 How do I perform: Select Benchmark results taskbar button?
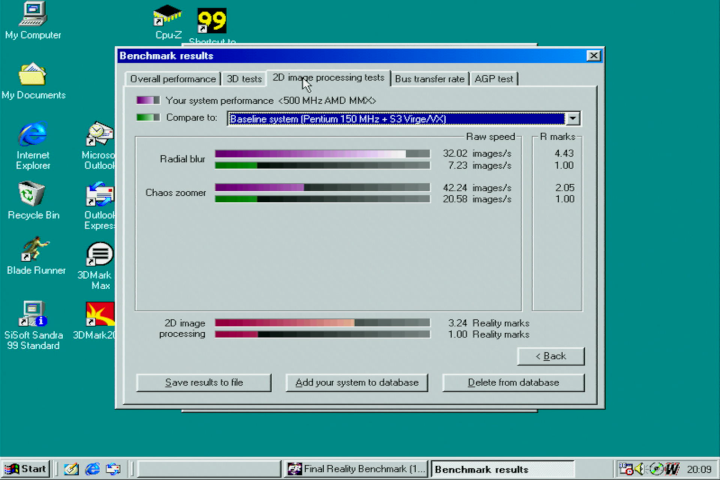(x=502, y=469)
